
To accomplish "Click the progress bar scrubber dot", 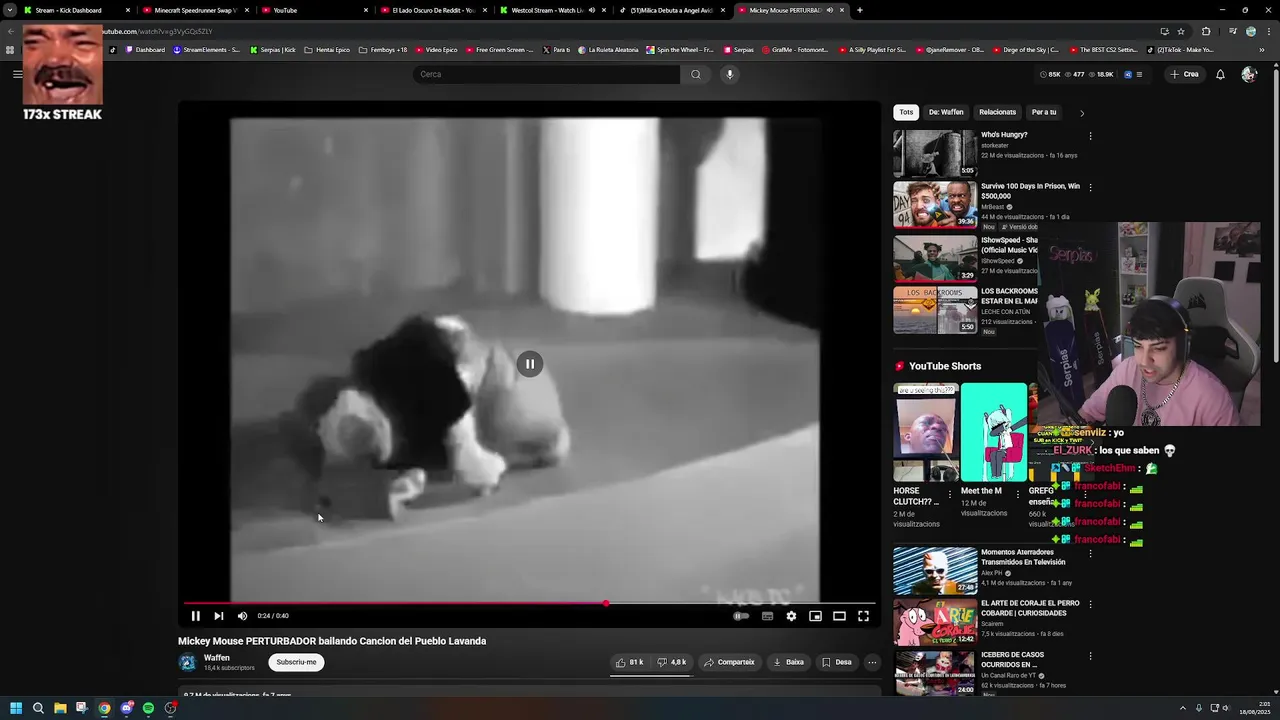I will (606, 603).
